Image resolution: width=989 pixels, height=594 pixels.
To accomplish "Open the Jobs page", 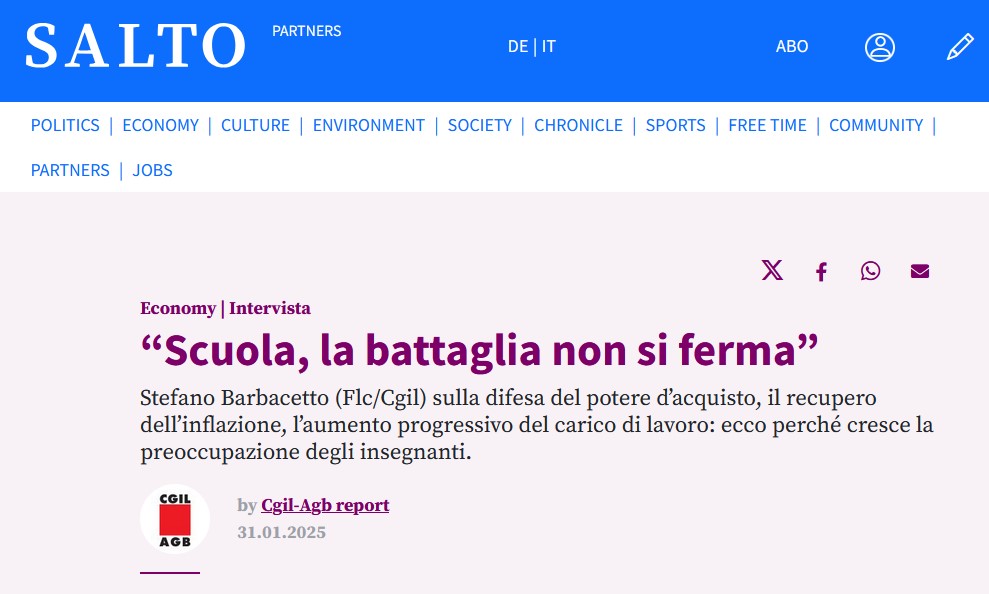I will (x=152, y=170).
